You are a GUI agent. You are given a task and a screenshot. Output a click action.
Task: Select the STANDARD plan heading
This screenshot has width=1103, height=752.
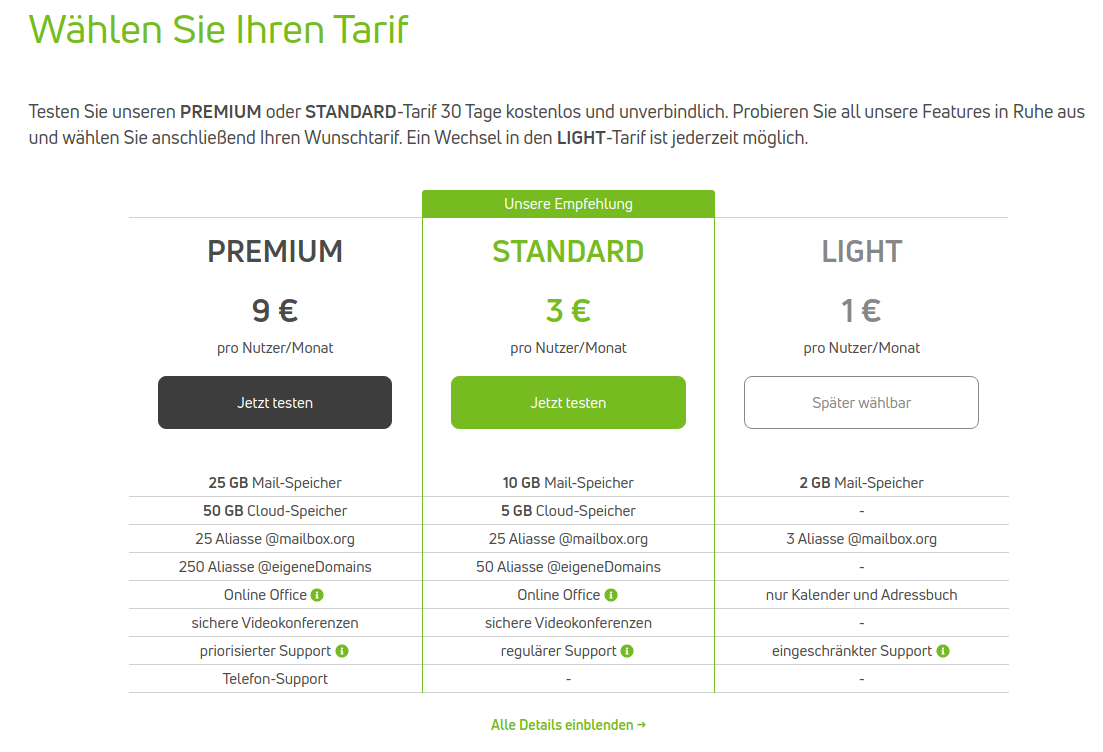click(568, 252)
